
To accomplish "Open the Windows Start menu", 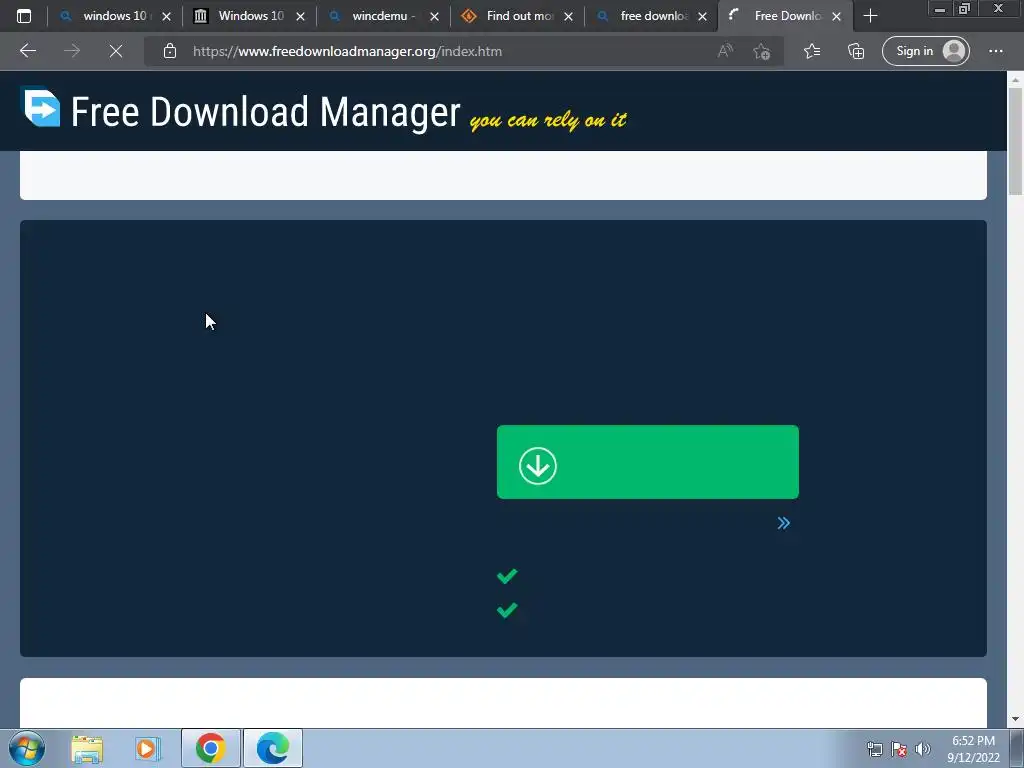I will (27, 748).
